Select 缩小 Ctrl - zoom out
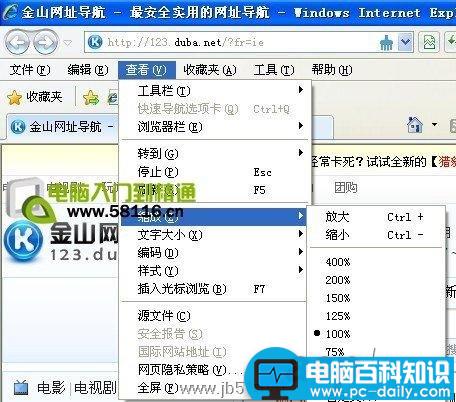 coord(376,235)
